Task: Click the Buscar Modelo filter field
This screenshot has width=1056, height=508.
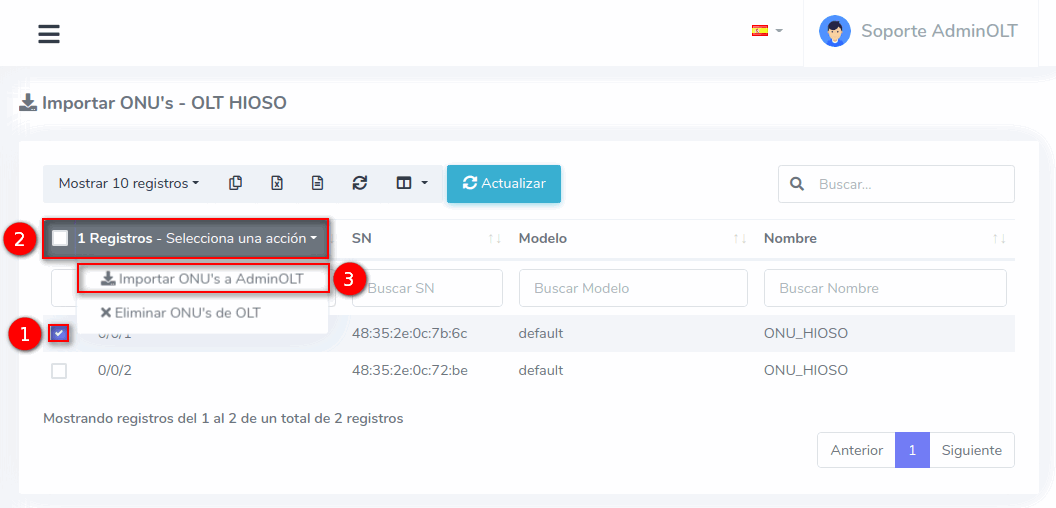Action: pos(632,288)
